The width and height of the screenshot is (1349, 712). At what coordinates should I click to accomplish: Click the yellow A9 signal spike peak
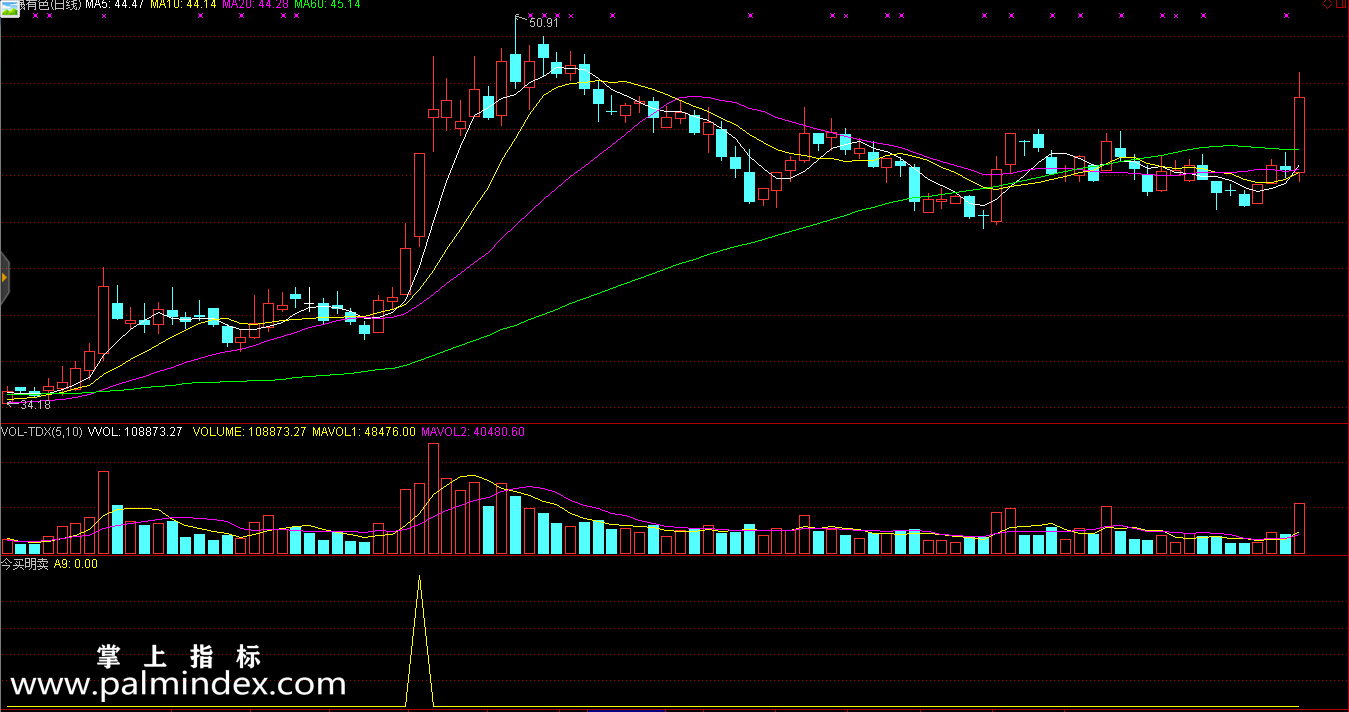click(419, 578)
